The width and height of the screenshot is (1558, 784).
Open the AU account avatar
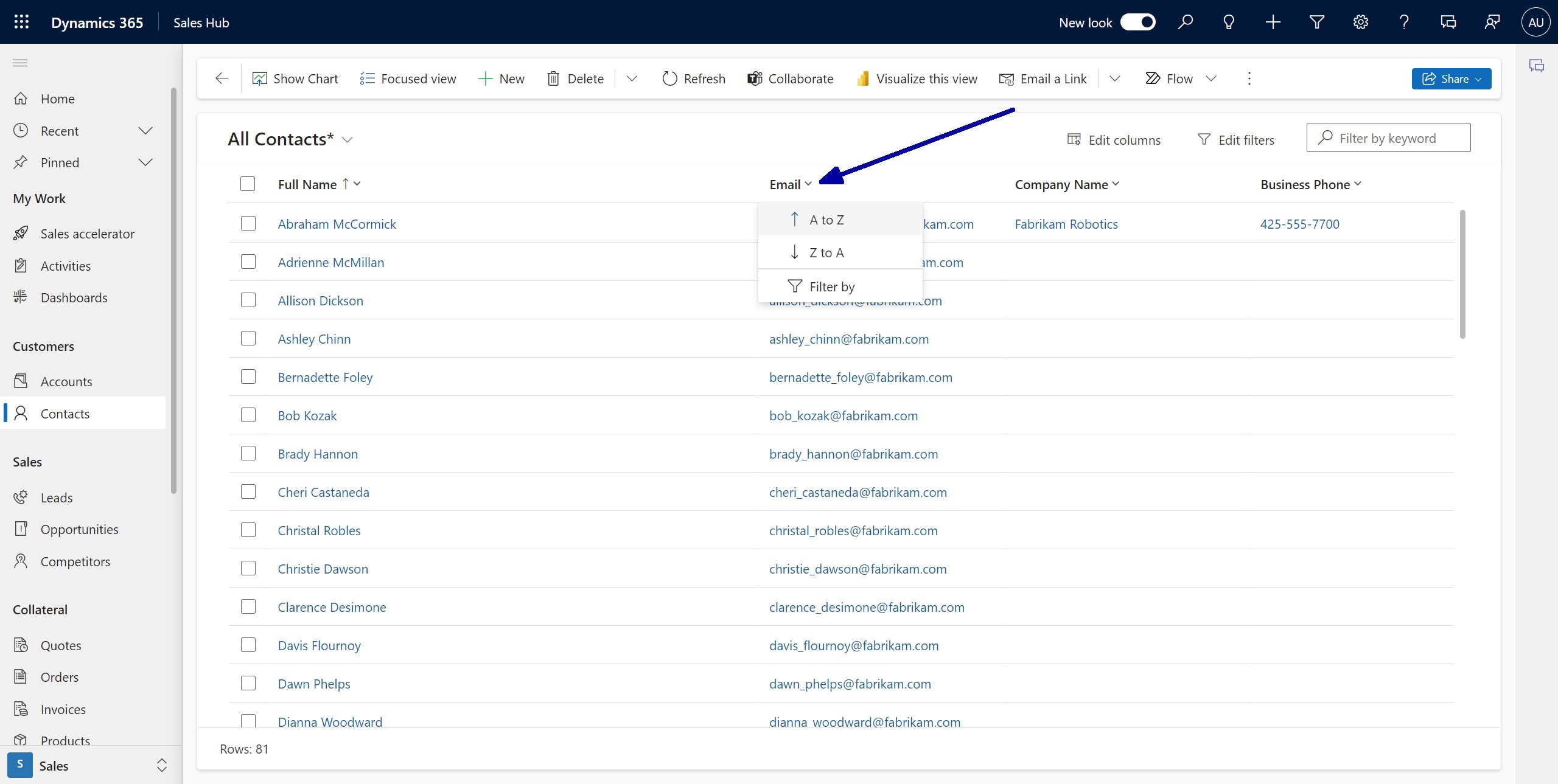click(1535, 23)
